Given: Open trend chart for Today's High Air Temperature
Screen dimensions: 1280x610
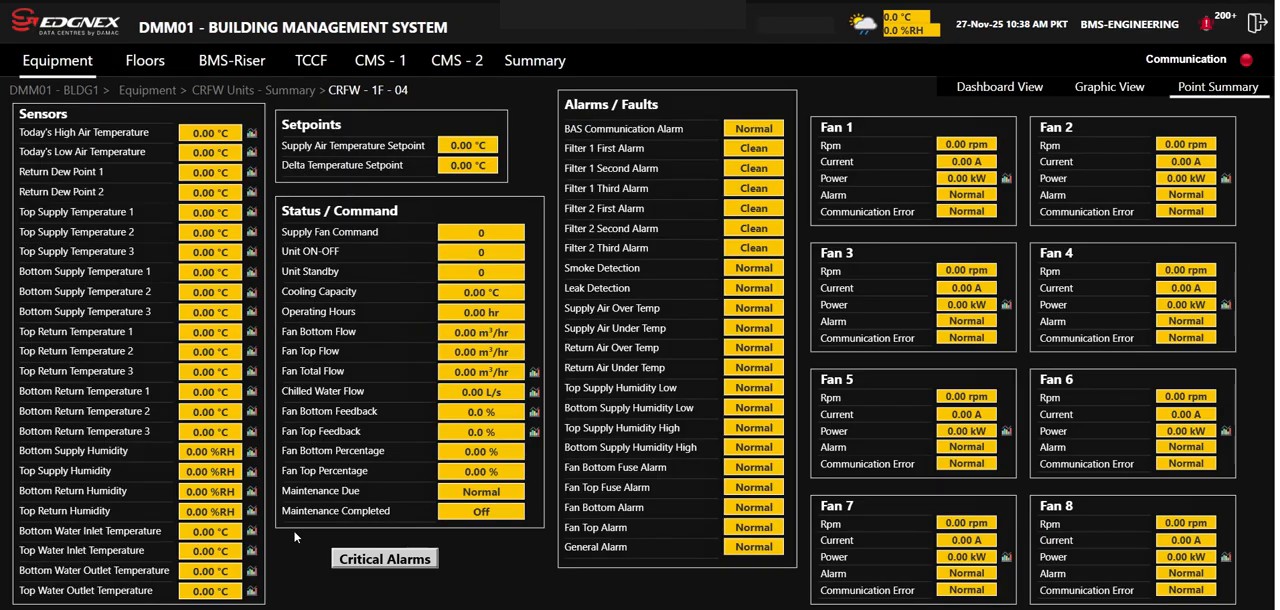Looking at the screenshot, I should click(252, 133).
